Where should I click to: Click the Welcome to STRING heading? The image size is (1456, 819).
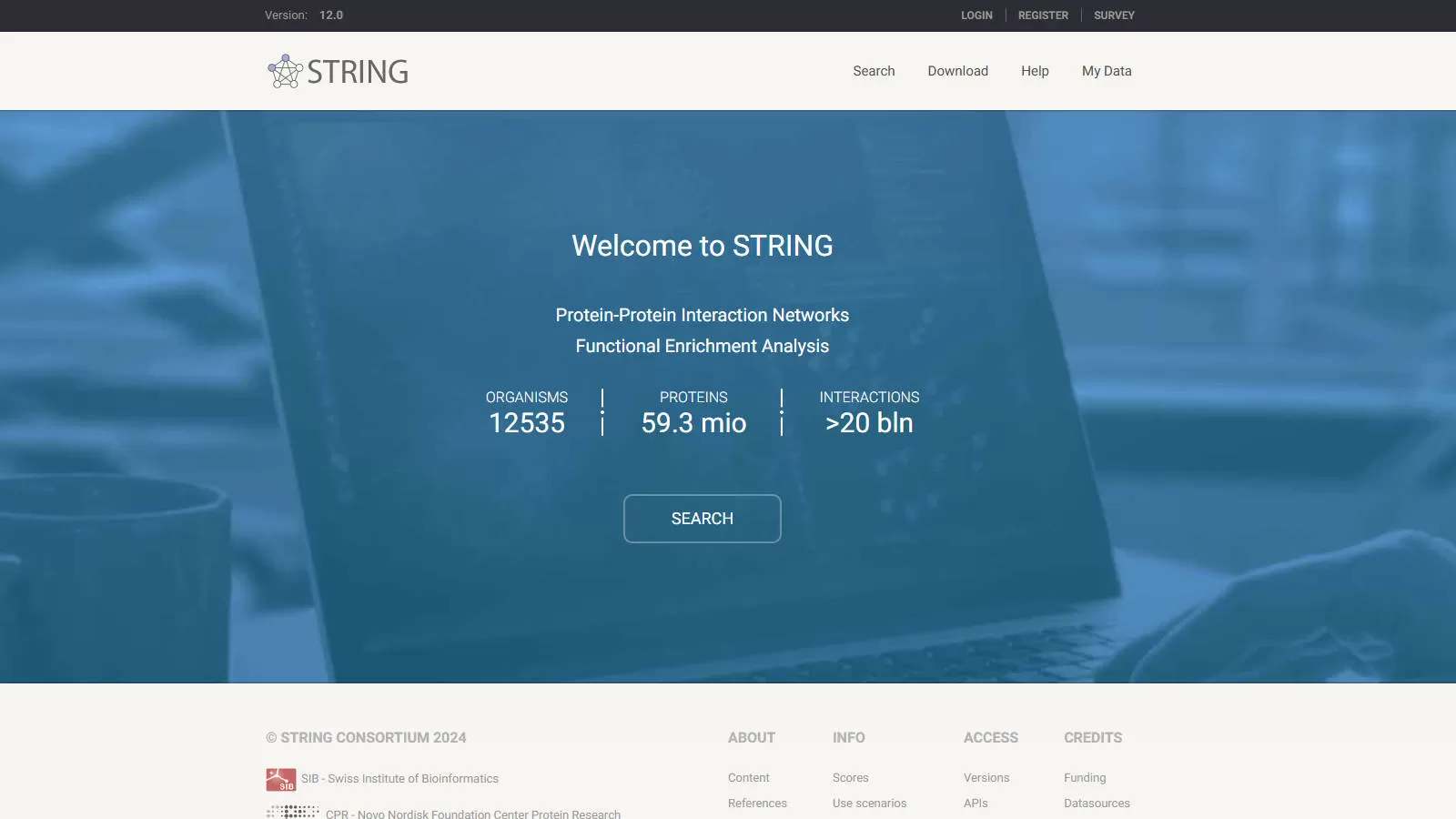[703, 246]
